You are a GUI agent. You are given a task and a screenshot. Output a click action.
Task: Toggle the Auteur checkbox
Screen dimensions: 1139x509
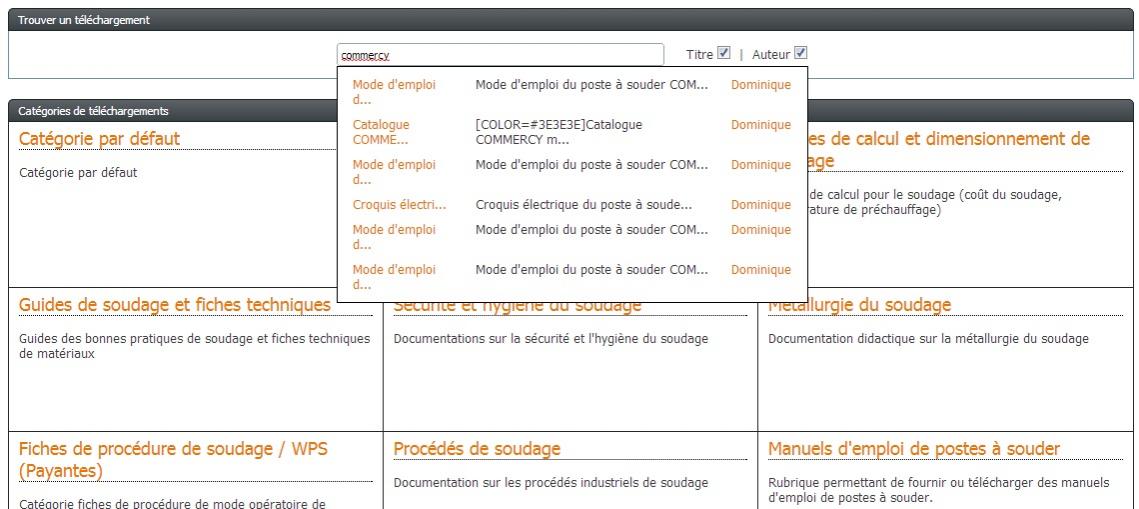[x=800, y=54]
